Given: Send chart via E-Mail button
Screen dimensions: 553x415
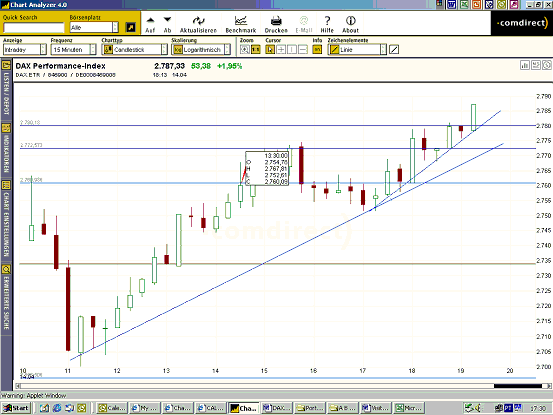Looking at the screenshot, I should click(304, 24).
